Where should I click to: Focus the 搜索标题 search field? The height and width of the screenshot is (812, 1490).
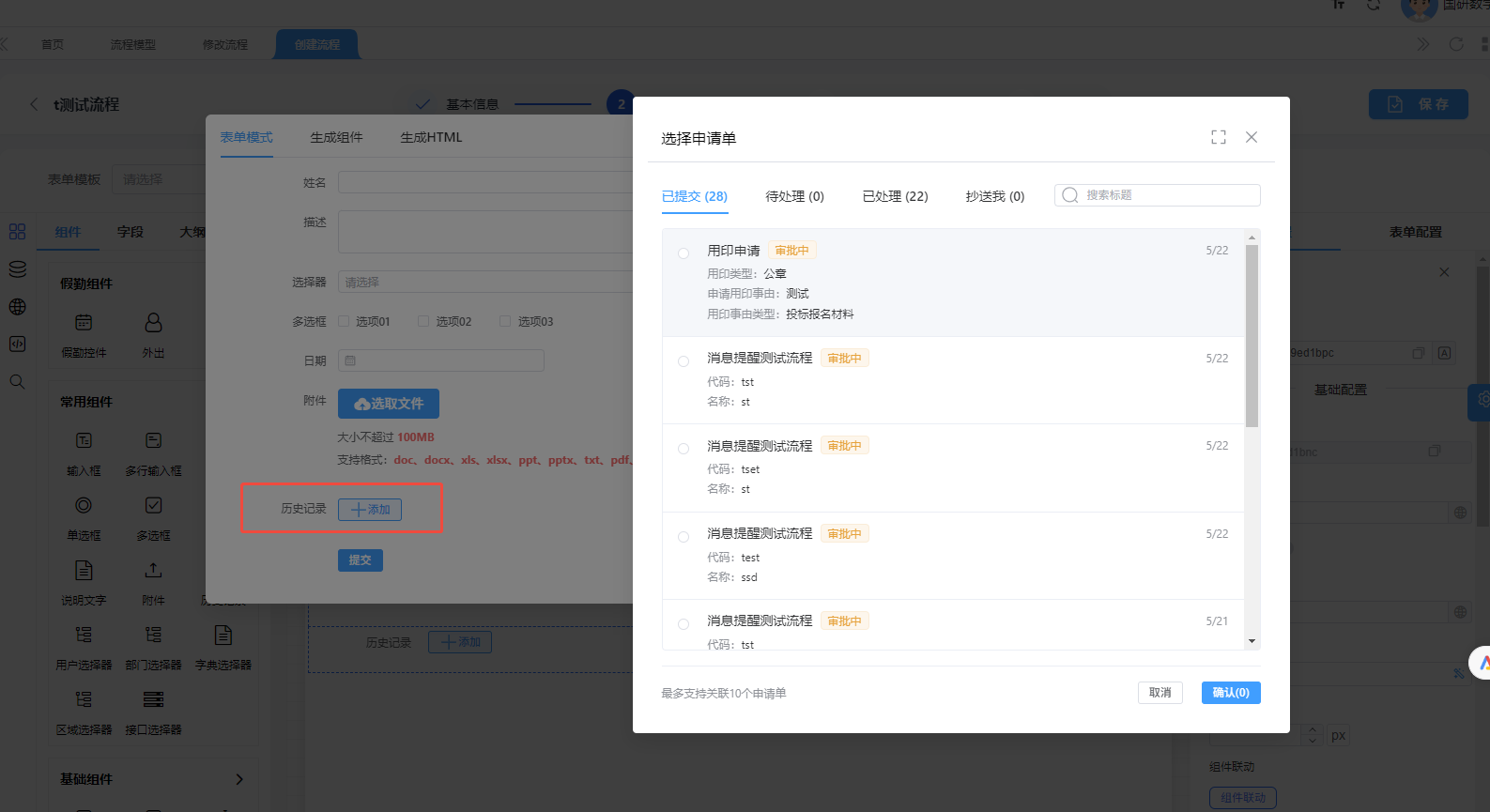[x=1158, y=195]
